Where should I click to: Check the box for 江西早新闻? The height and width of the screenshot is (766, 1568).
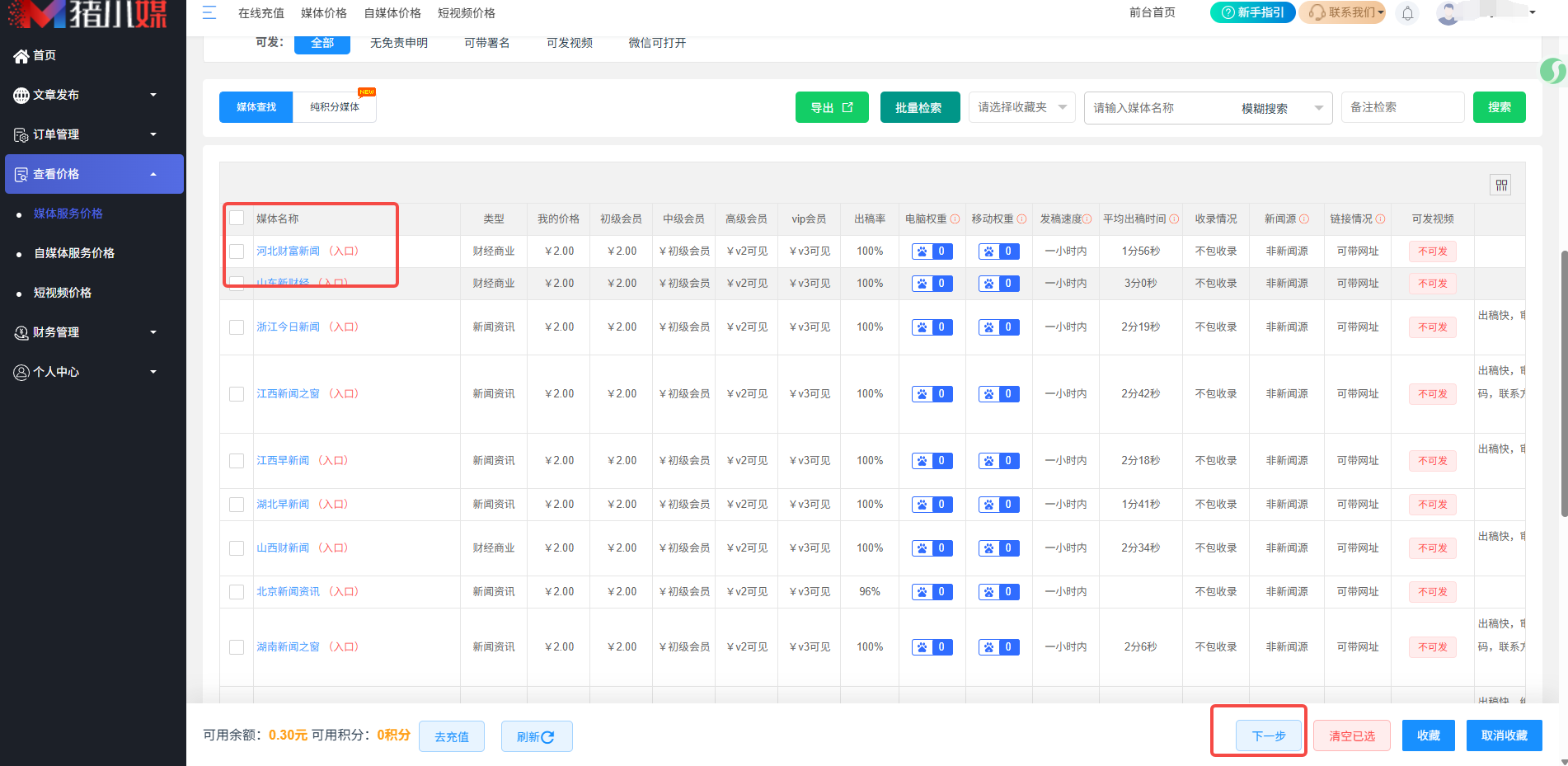tap(237, 461)
